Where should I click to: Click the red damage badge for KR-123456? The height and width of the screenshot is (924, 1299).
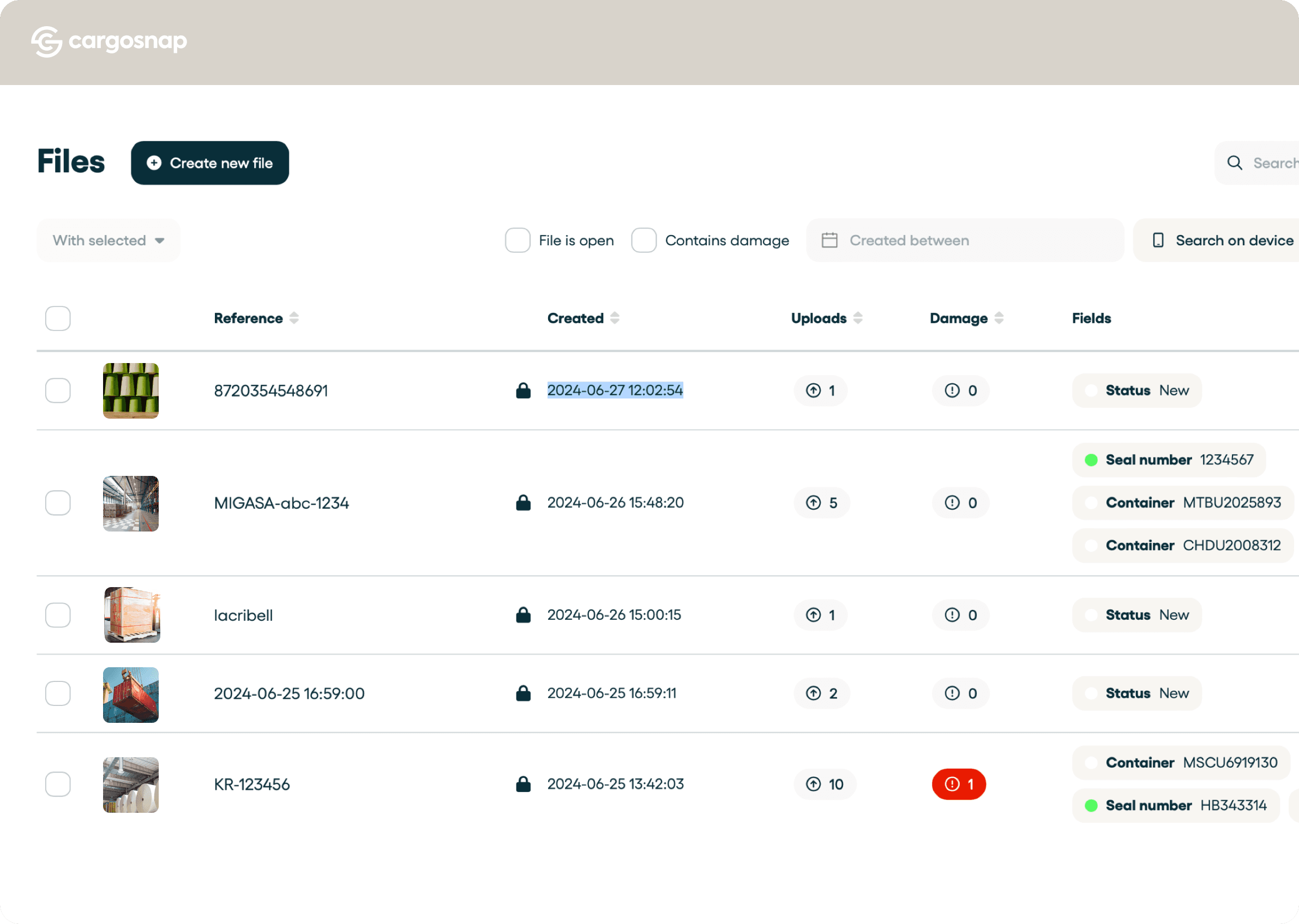959,784
